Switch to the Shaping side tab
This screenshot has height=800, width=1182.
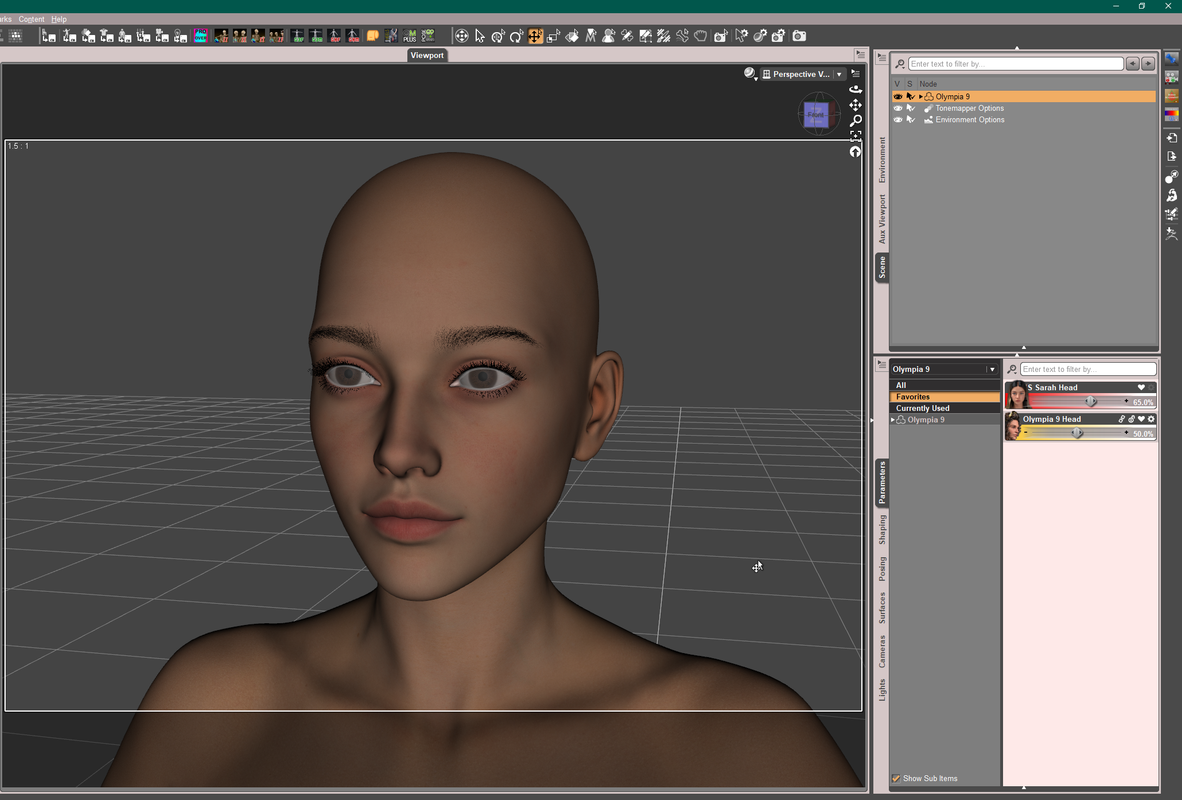882,530
